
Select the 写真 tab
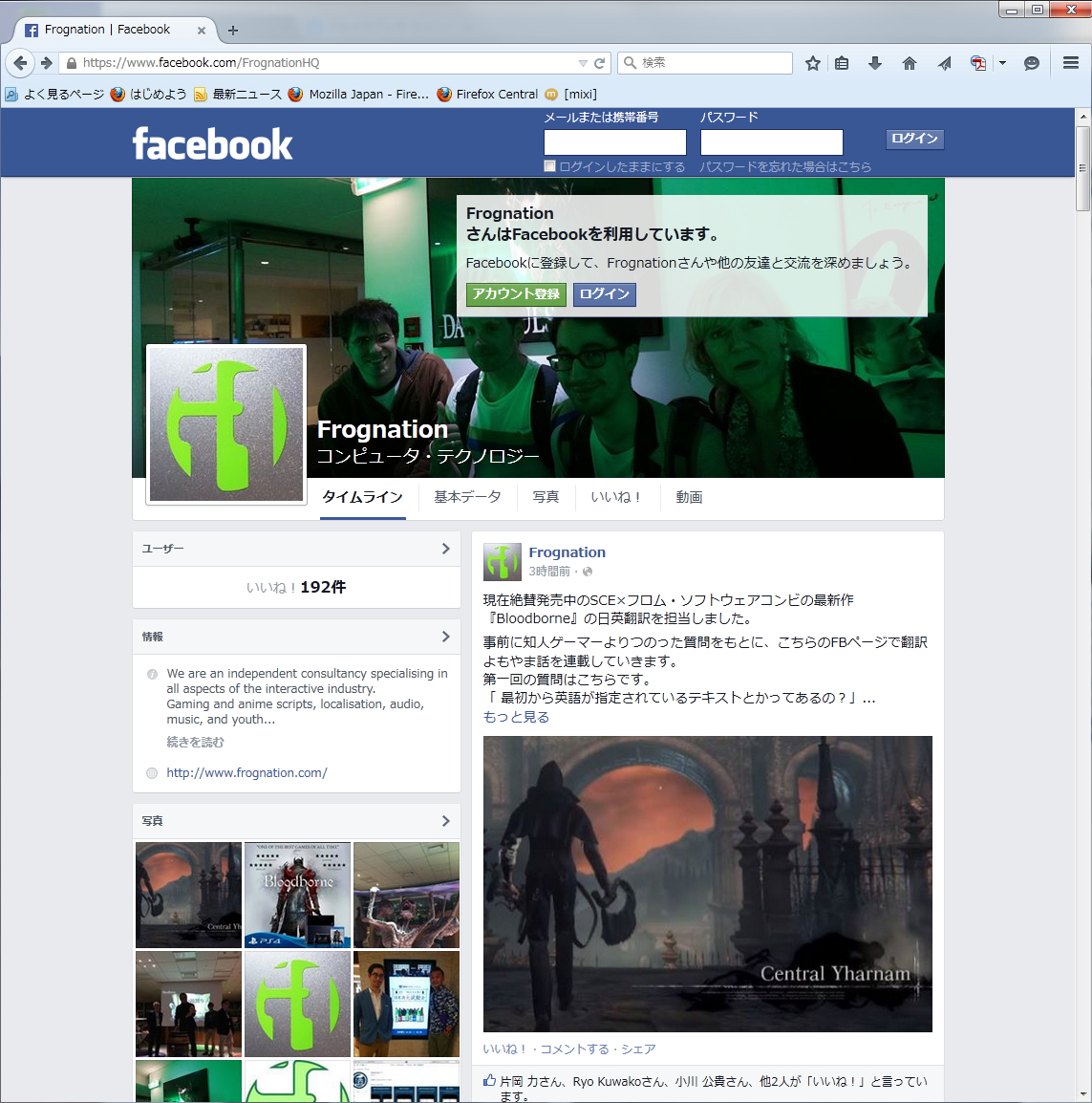[546, 497]
